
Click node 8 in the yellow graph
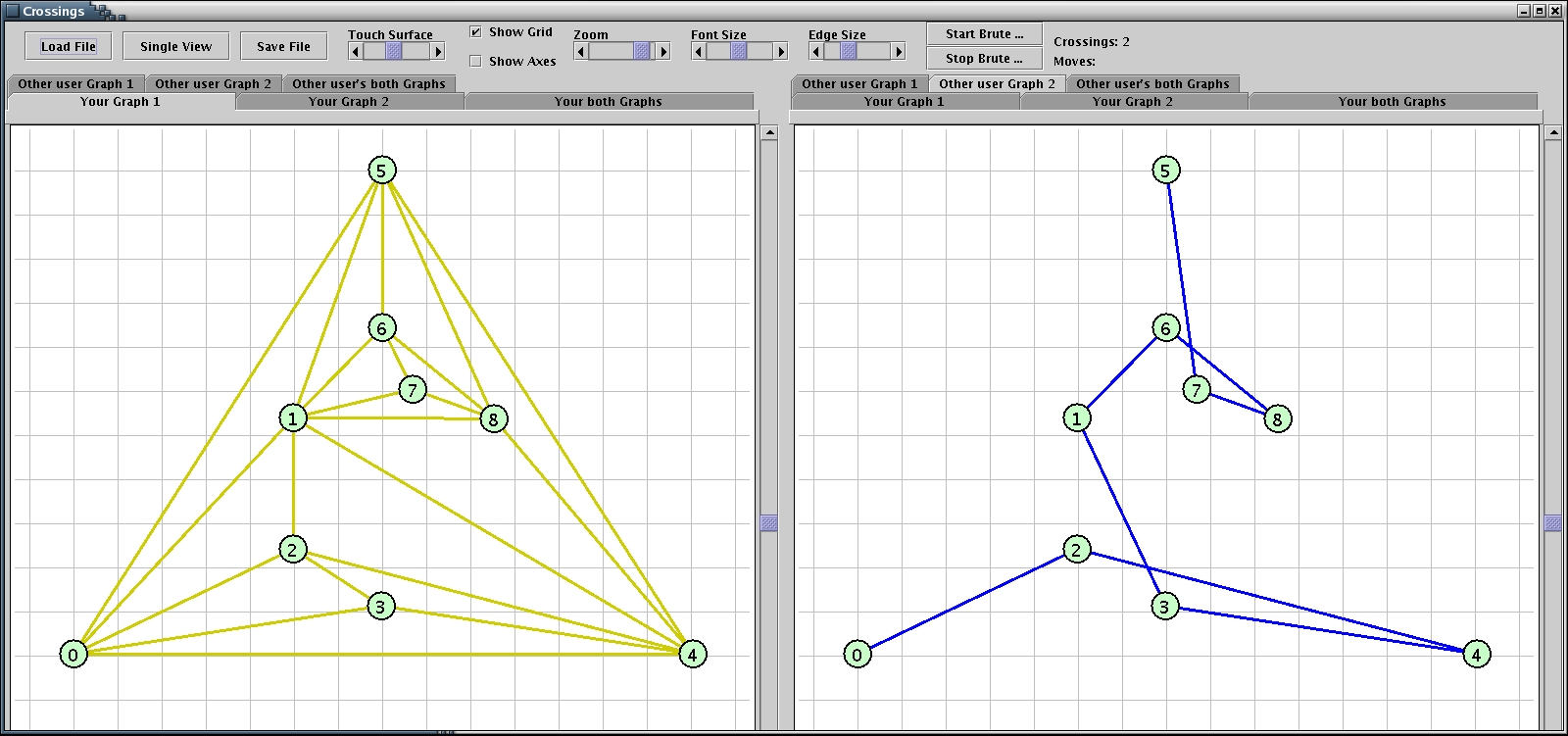pyautogui.click(x=493, y=419)
